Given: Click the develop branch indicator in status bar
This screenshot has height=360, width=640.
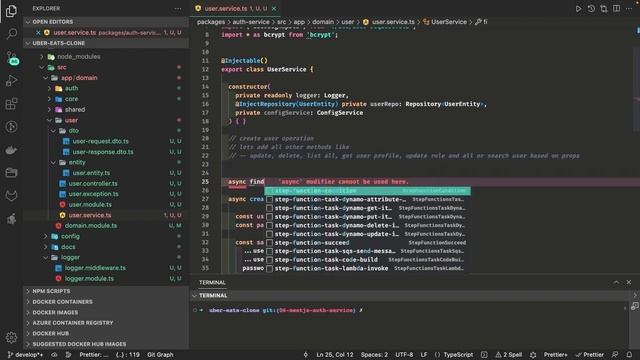Looking at the screenshot, I should (25, 355).
